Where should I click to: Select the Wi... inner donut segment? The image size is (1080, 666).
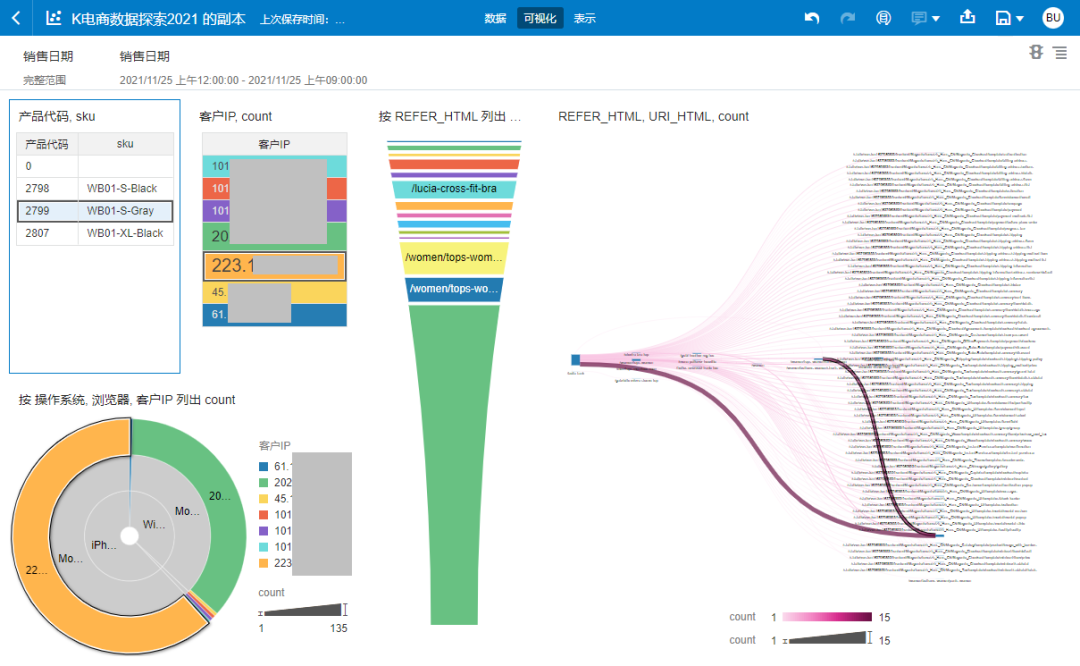153,525
